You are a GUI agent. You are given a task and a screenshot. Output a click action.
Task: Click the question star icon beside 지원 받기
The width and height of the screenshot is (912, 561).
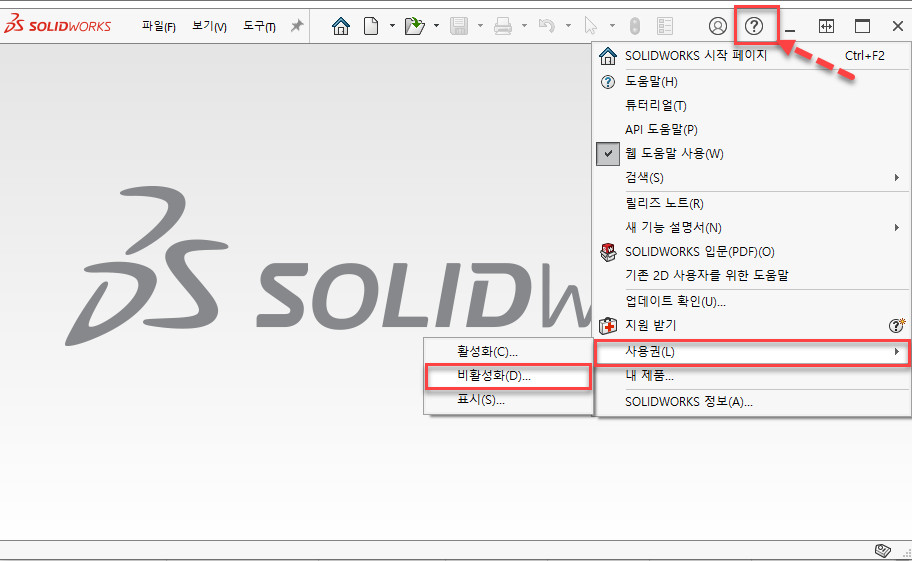point(897,326)
